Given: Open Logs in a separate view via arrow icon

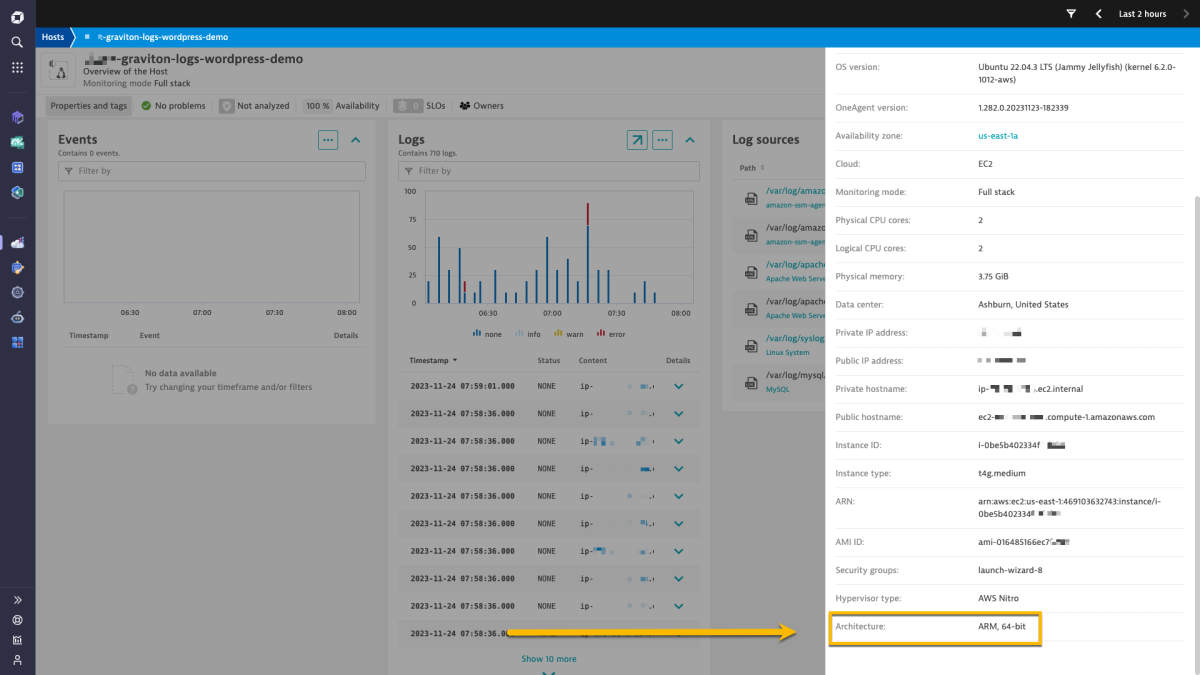Looking at the screenshot, I should (637, 140).
